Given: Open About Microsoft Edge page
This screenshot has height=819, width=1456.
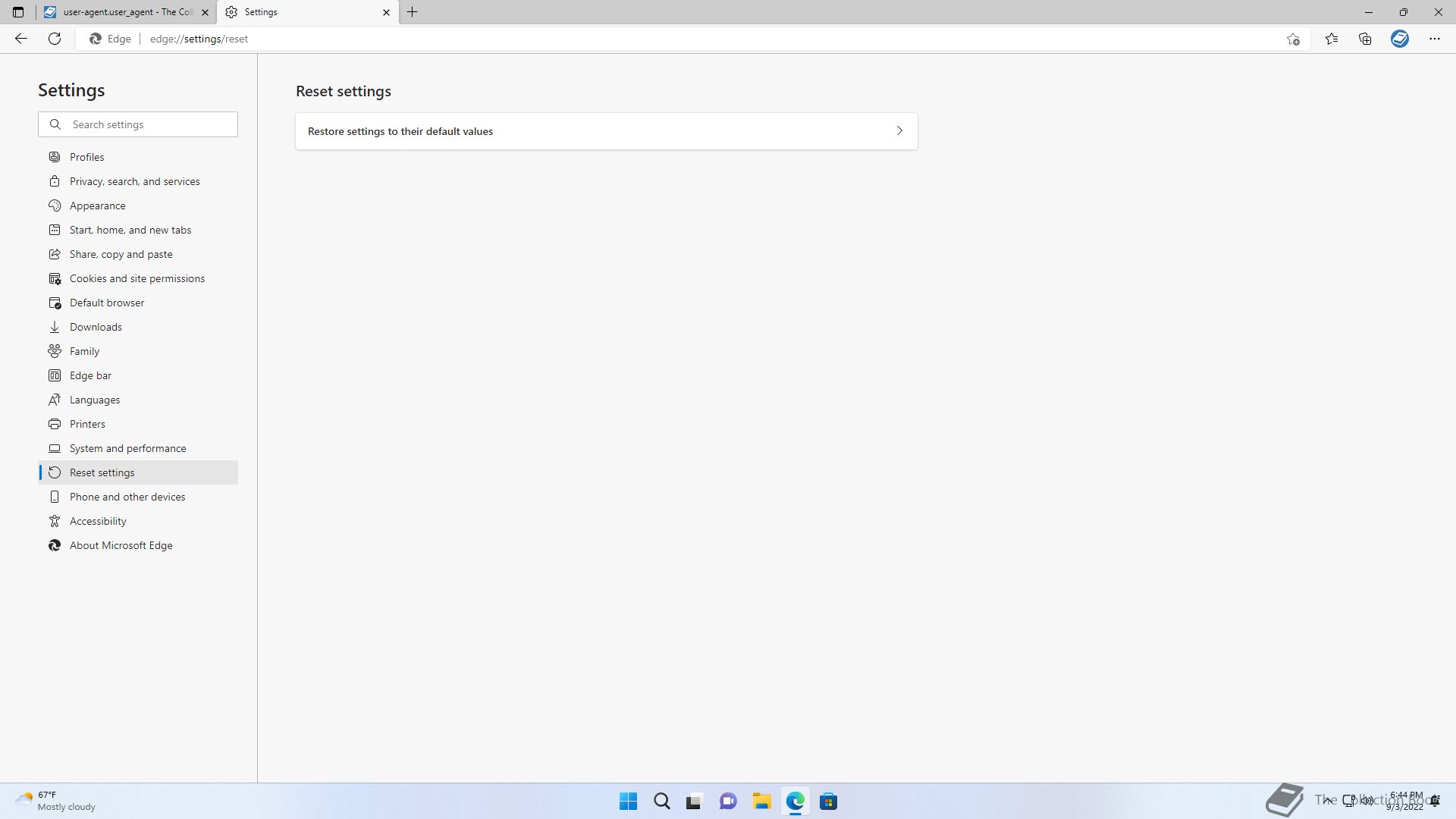Looking at the screenshot, I should [121, 545].
